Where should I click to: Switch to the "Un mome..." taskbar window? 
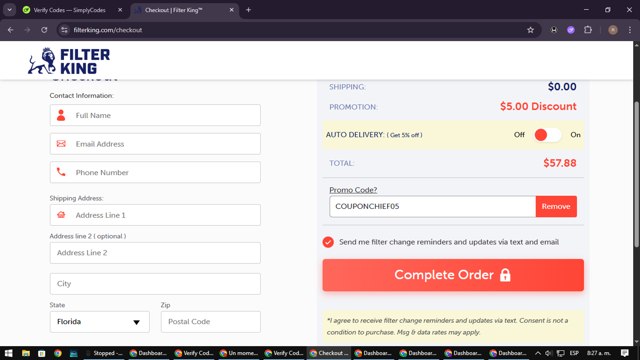pyautogui.click(x=239, y=353)
